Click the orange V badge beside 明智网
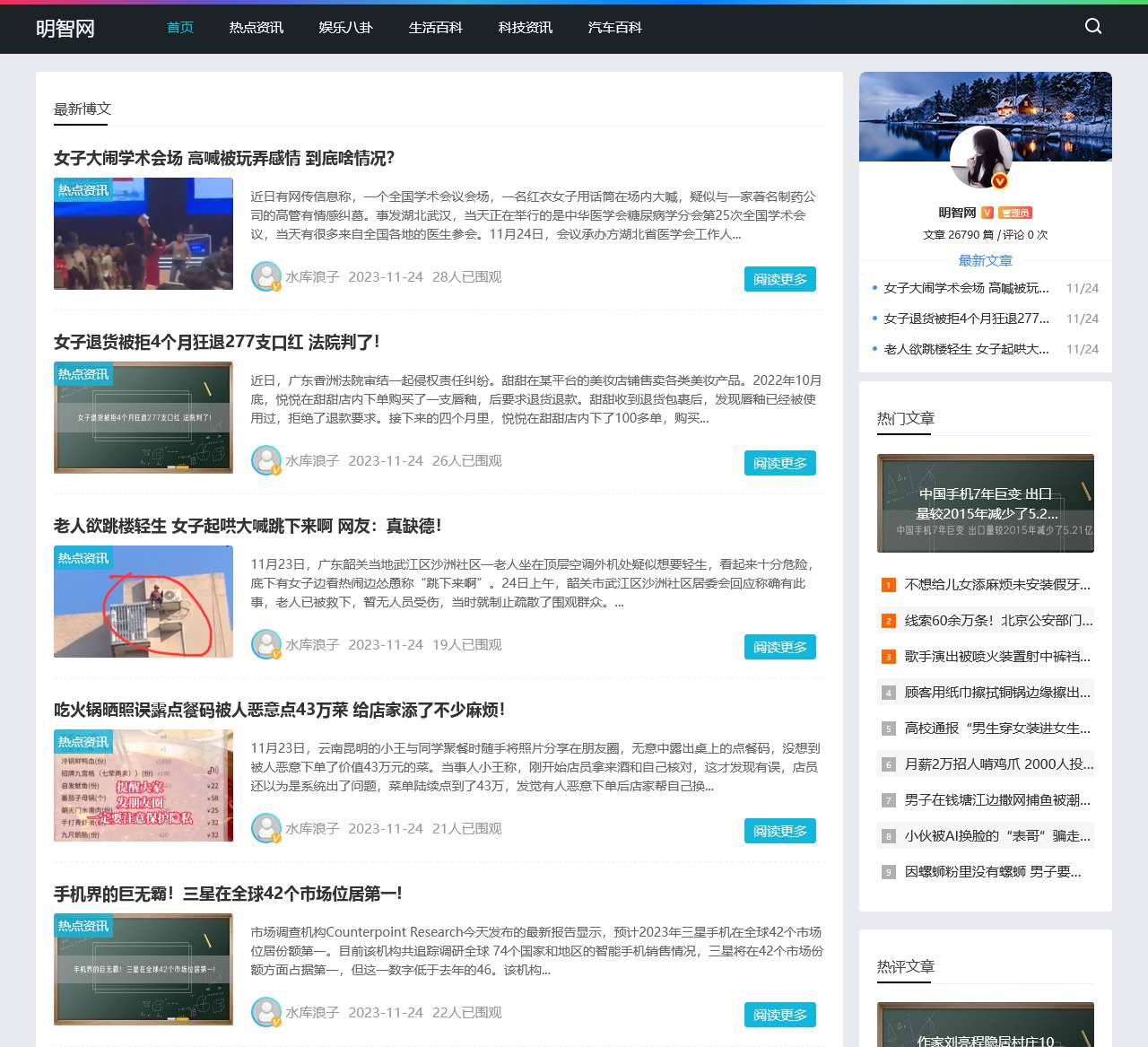The height and width of the screenshot is (1047, 1148). [x=987, y=213]
